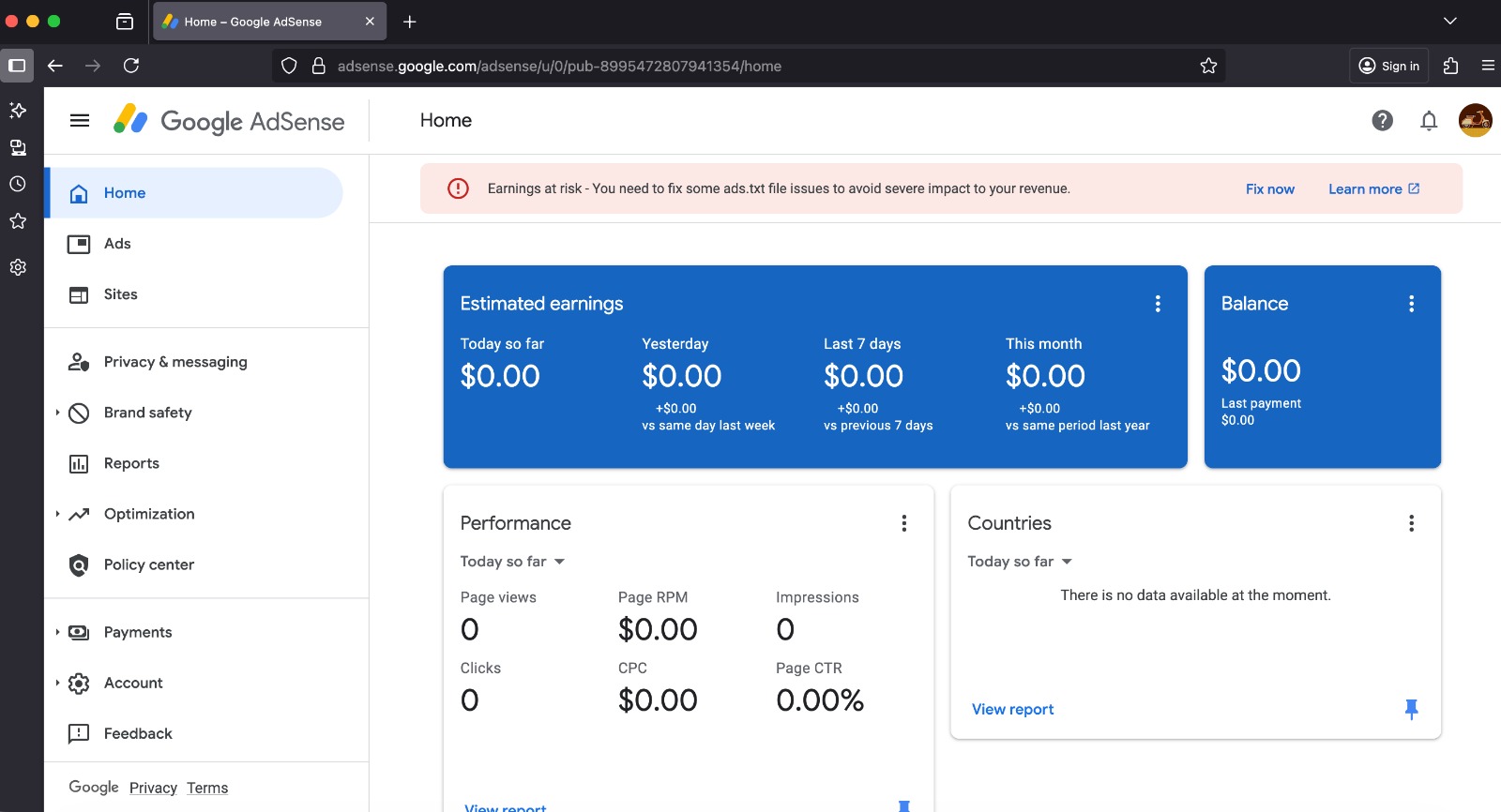This screenshot has height=812, width=1501.
Task: Click Fix now in earnings alert
Action: click(1269, 189)
